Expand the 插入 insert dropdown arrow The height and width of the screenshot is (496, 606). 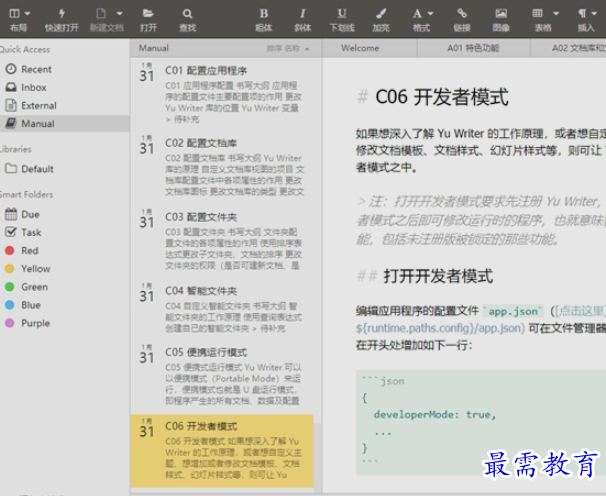[x=594, y=14]
